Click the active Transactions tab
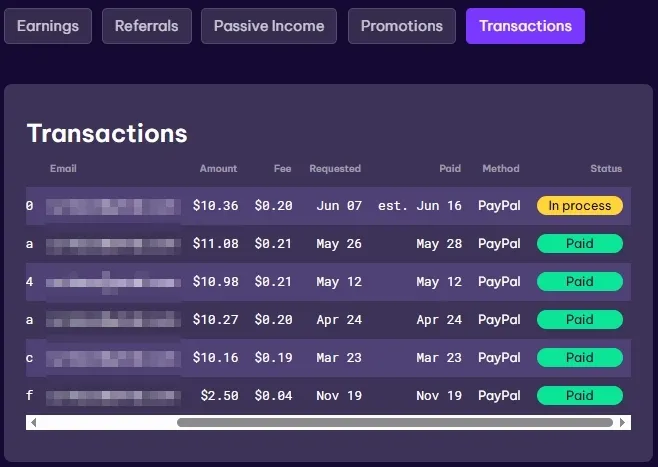658x467 pixels. [525, 26]
